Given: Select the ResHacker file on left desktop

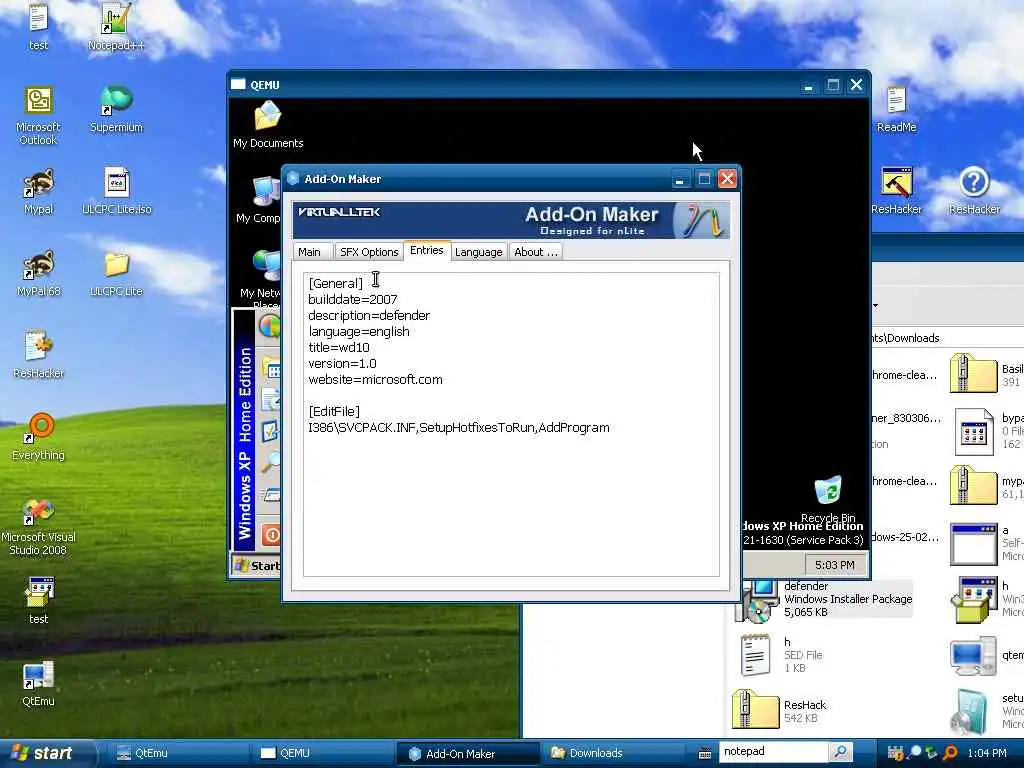Looking at the screenshot, I should click(x=38, y=355).
